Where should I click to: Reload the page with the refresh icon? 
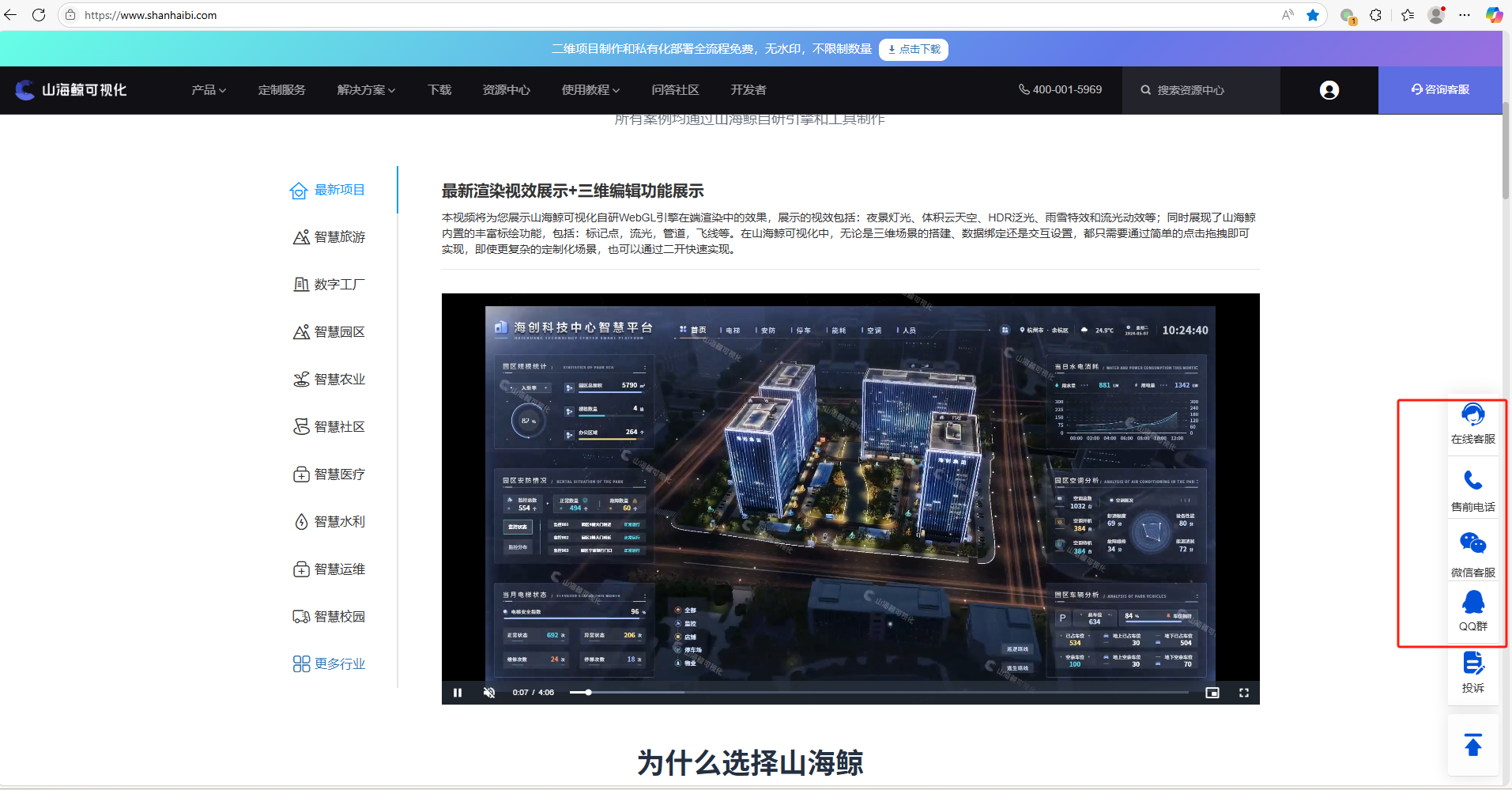click(x=39, y=15)
